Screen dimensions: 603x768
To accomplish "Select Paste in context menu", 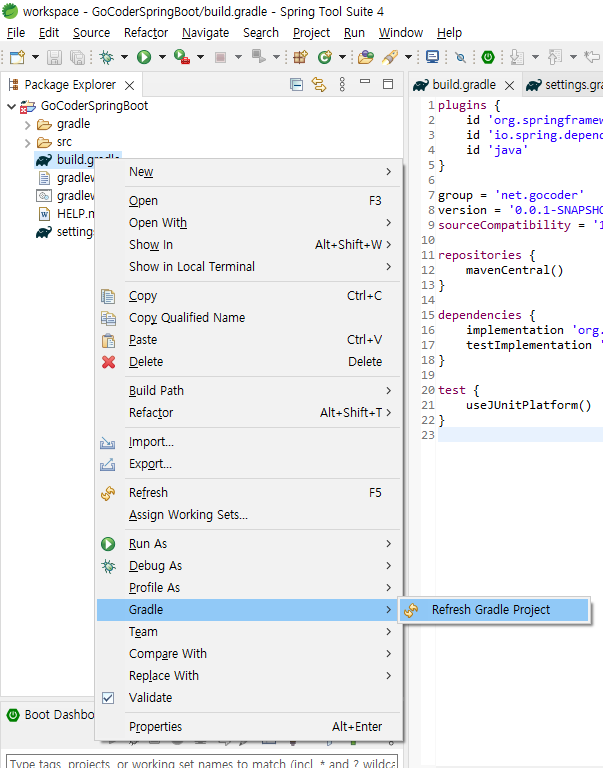I will point(249,340).
